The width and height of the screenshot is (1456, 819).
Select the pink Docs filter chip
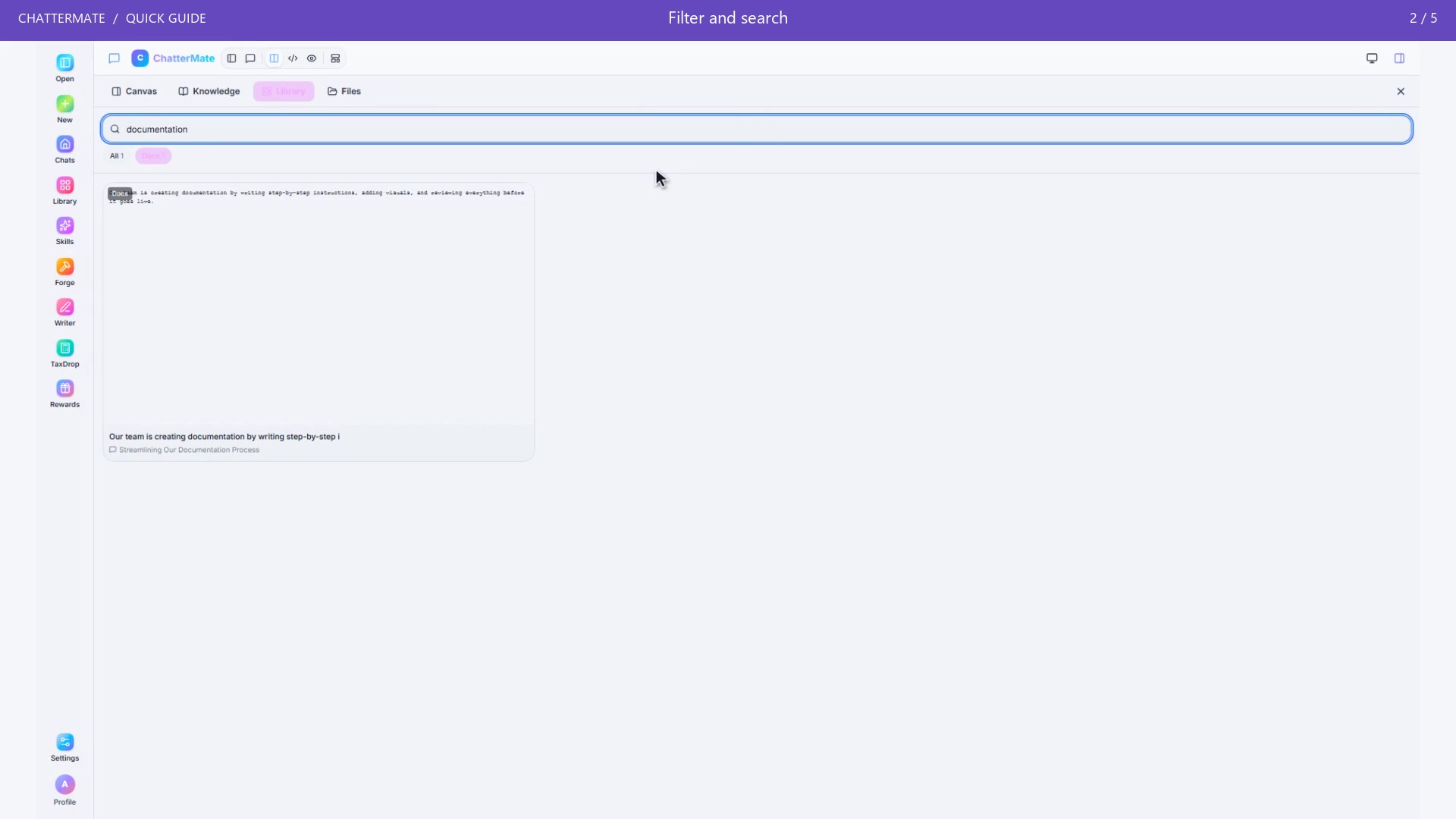coord(153,155)
